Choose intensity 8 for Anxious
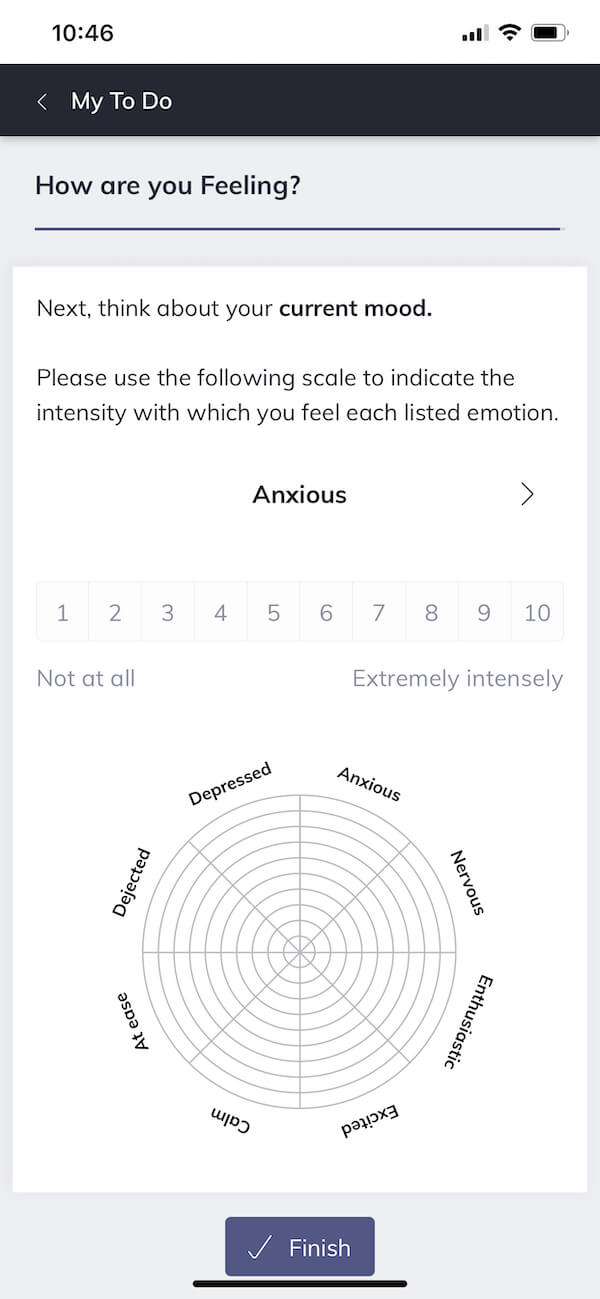 431,612
